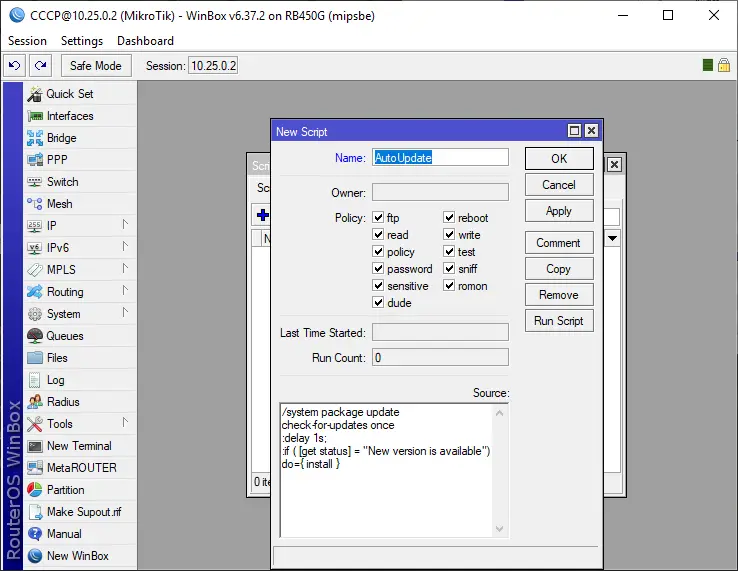The image size is (738, 571).
Task: Click the System gear icon in the sidebar
Action: pos(35,314)
